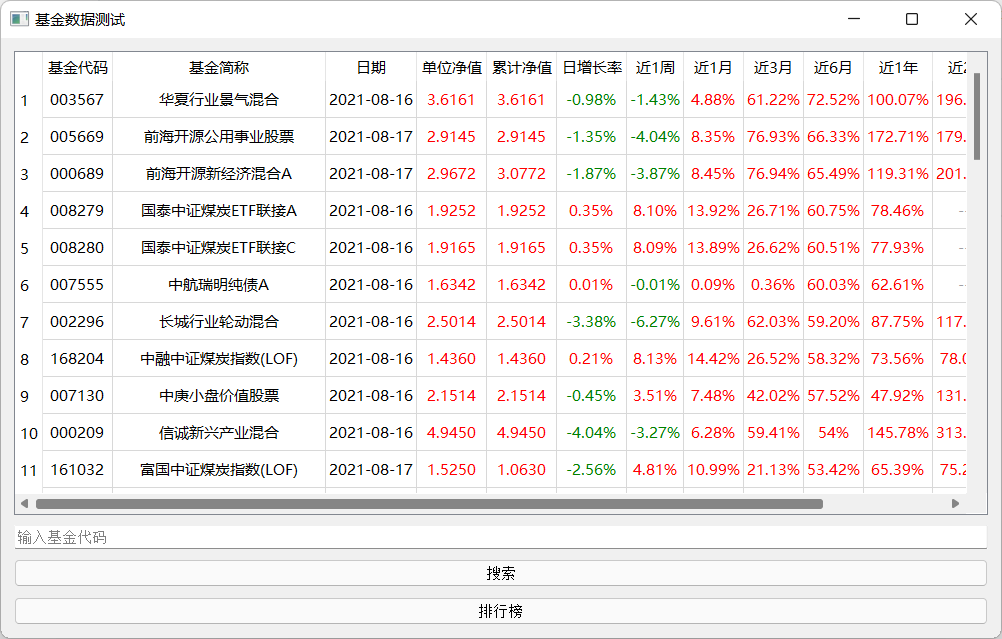Click horizontal scrollbar right arrow
1002x639 pixels.
pyautogui.click(x=955, y=504)
